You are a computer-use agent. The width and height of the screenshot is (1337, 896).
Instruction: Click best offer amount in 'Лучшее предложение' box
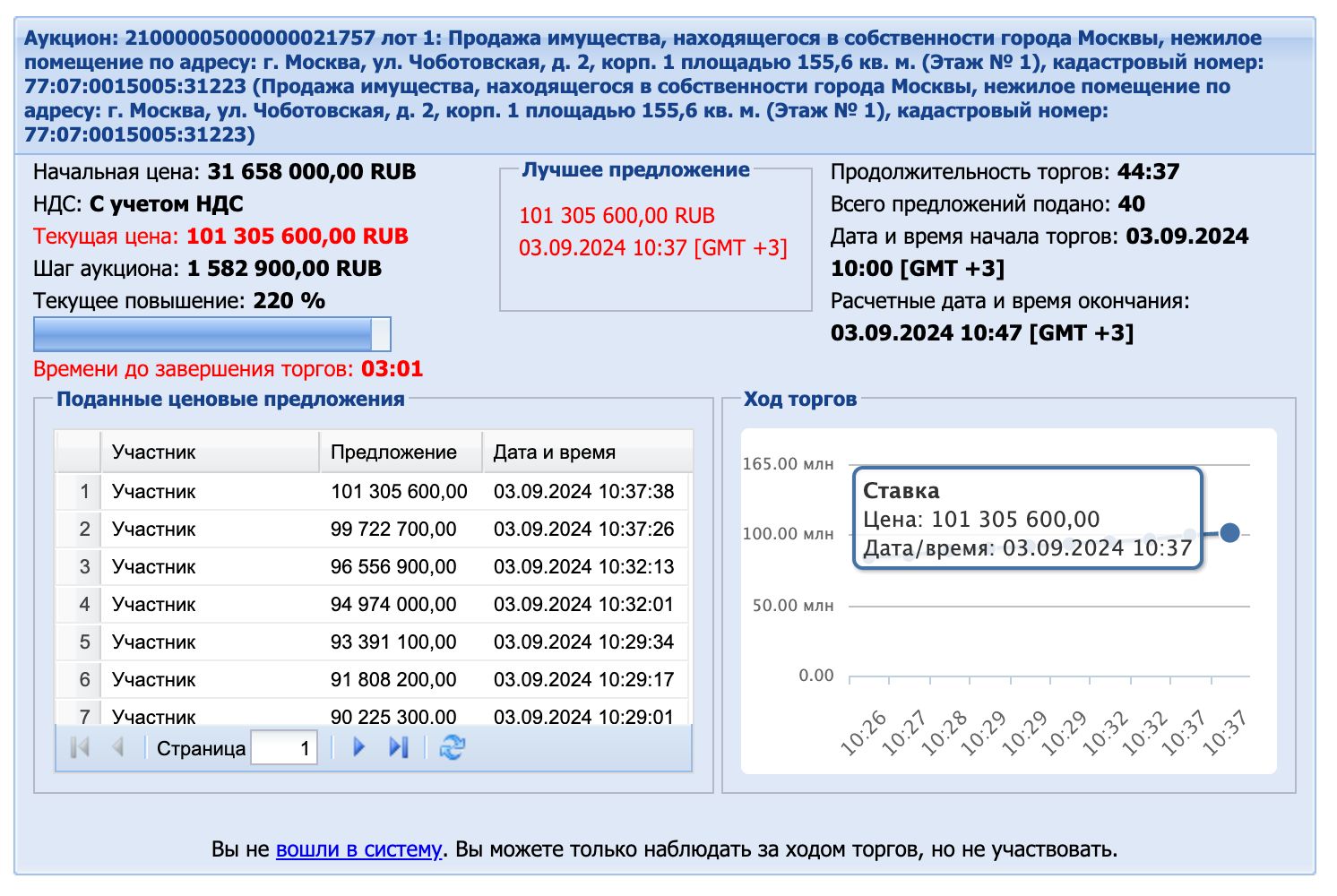(x=617, y=216)
